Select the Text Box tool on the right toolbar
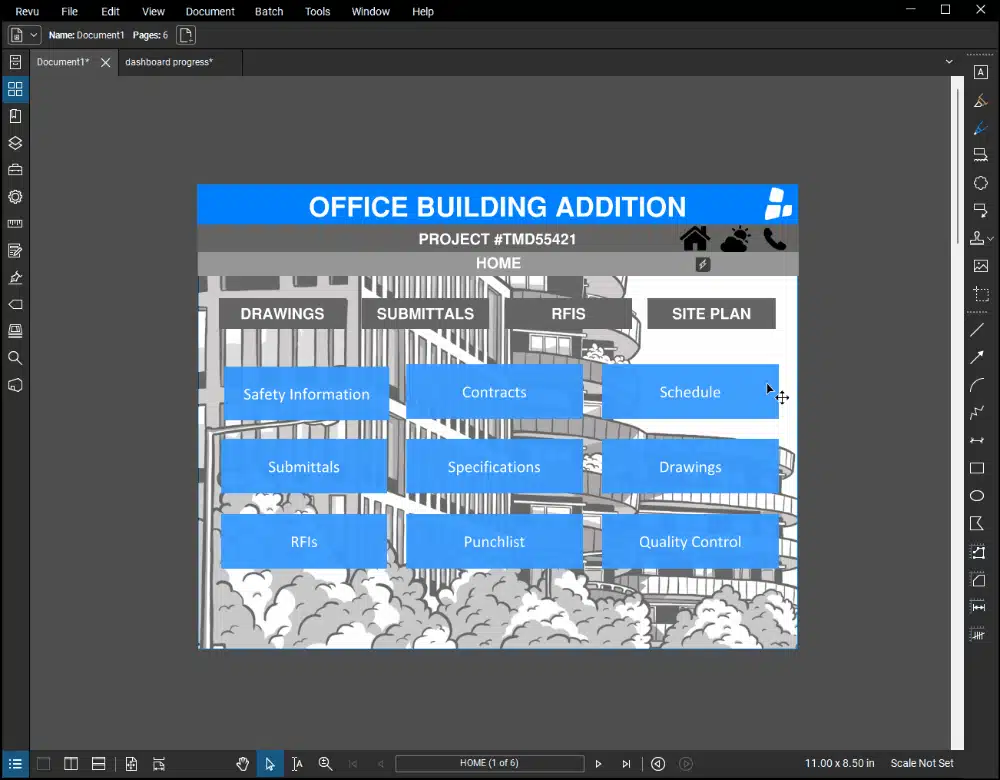 coord(981,72)
